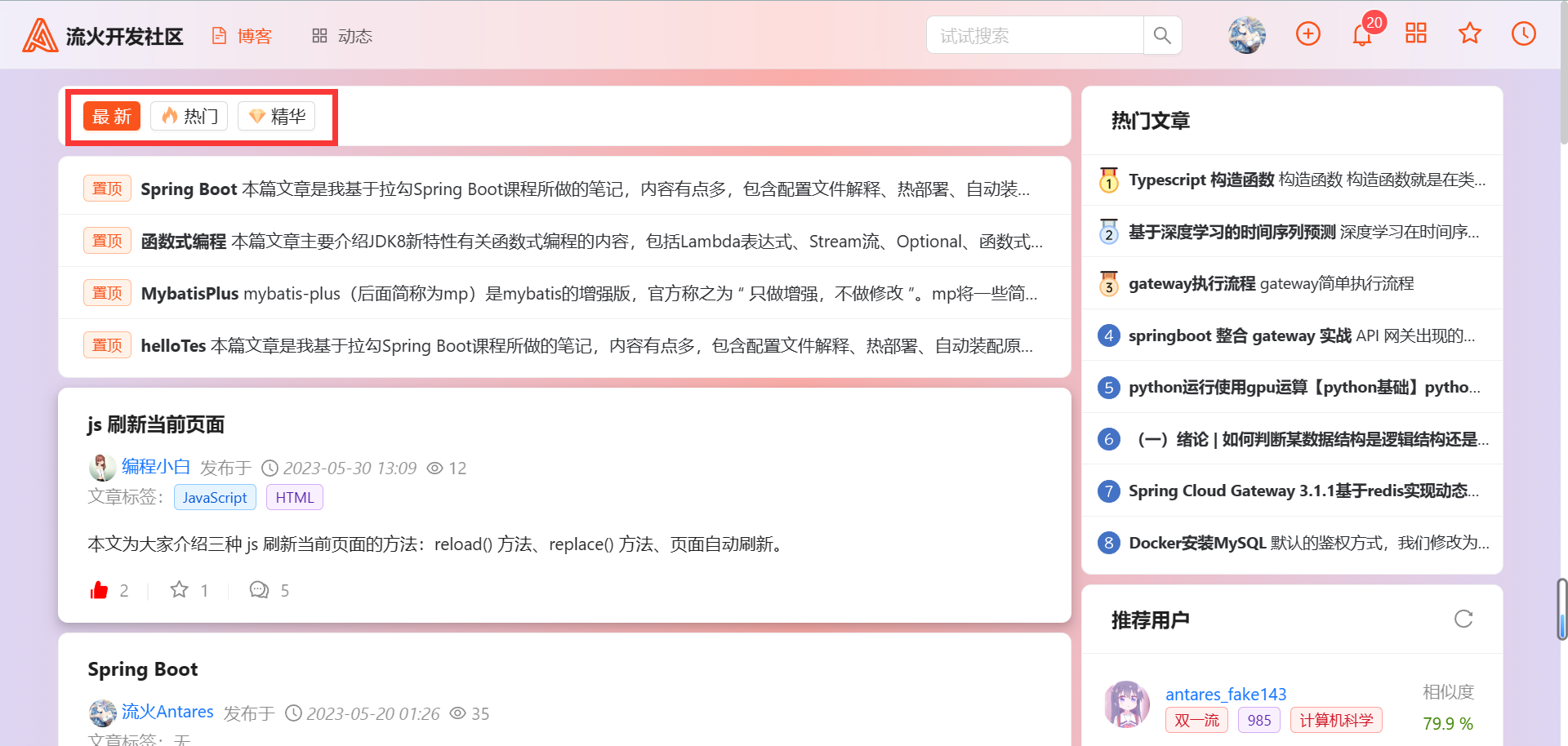
Task: Open hot article python运行使用gpu运算
Action: (1304, 387)
